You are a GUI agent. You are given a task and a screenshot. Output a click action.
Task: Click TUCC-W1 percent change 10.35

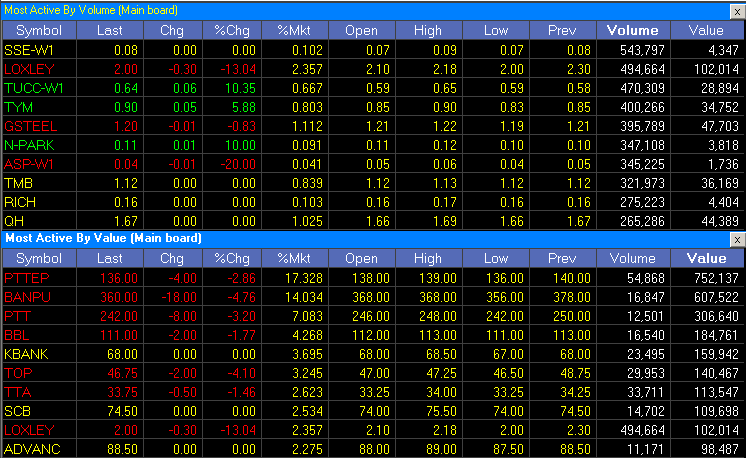tap(240, 88)
